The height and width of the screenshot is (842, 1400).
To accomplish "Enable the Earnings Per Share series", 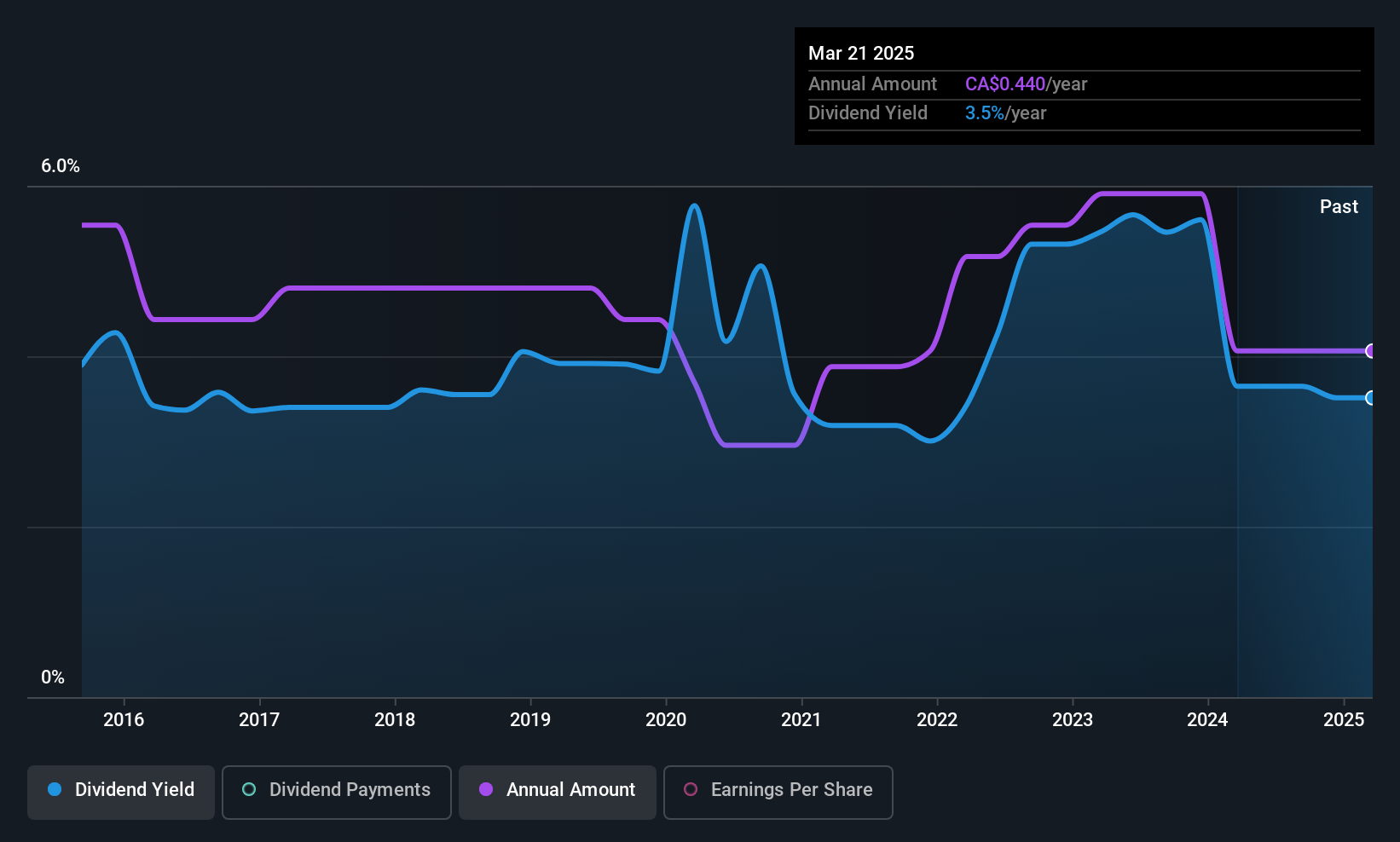I will (778, 792).
